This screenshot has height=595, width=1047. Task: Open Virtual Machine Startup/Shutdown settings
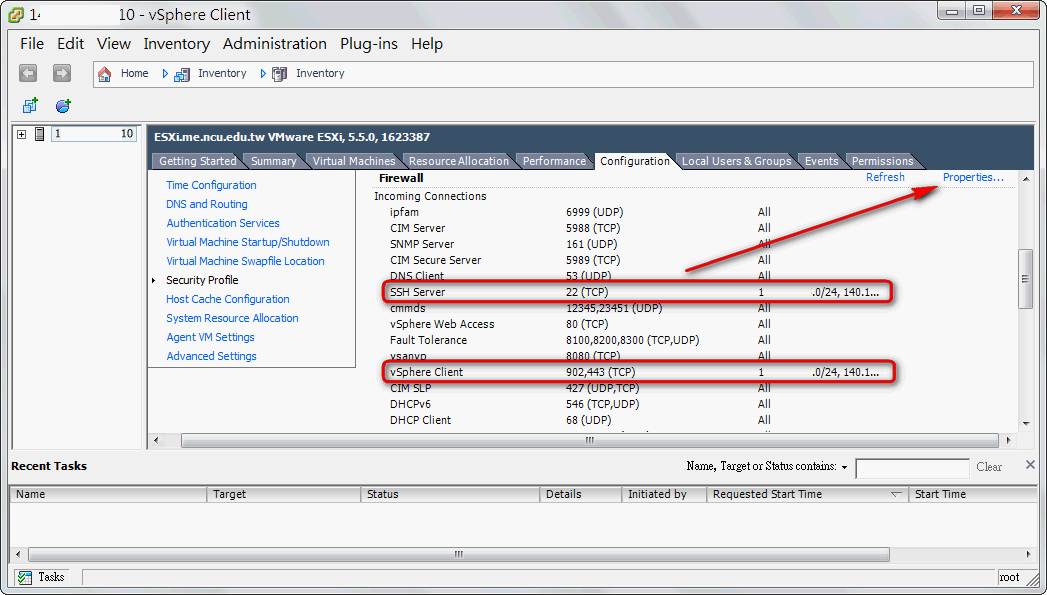(248, 242)
